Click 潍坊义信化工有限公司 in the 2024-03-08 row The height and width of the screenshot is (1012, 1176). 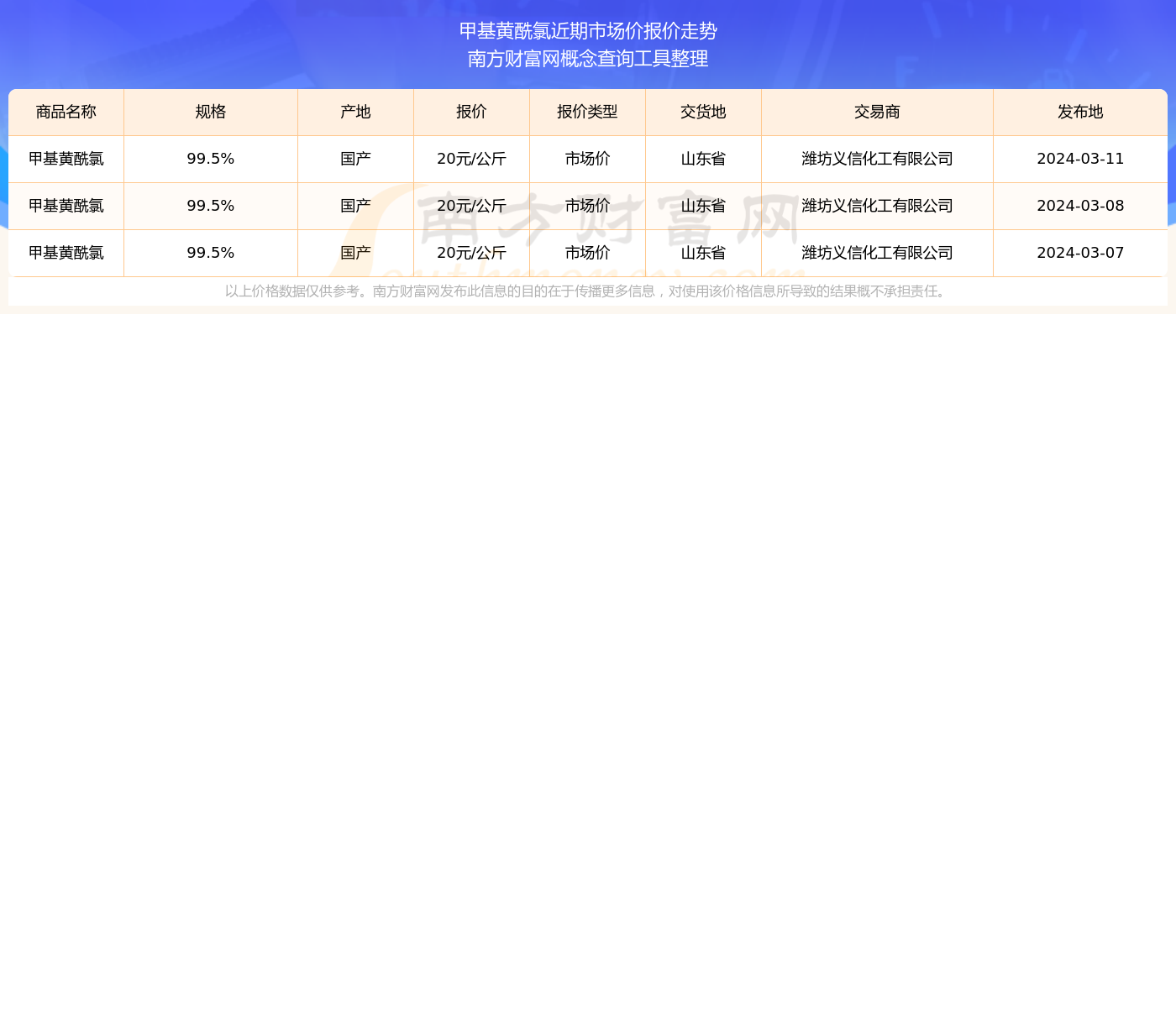coord(878,206)
